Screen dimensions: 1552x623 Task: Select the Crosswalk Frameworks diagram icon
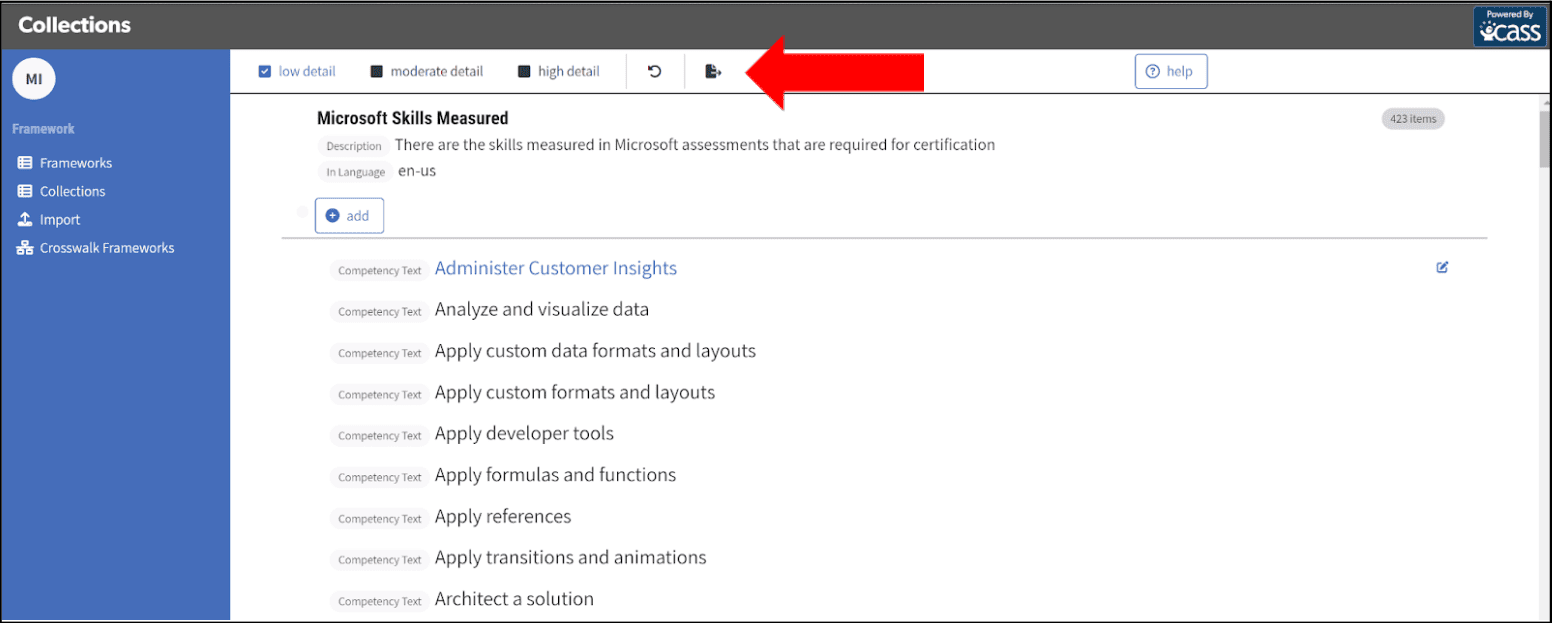click(x=23, y=247)
